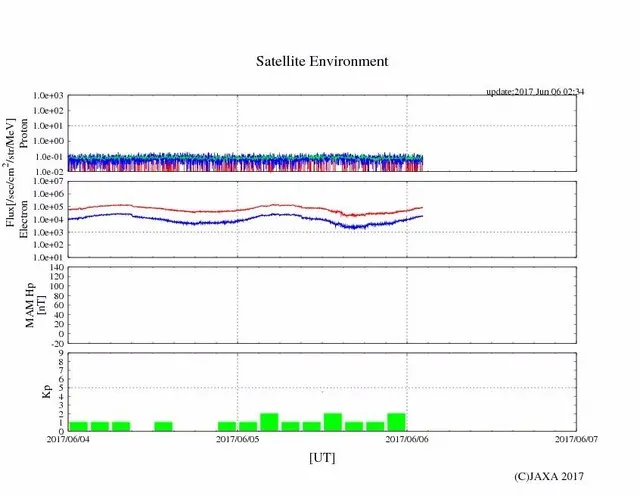Select the "-20" MAM Hp tick label
This screenshot has width=640, height=496.
pyautogui.click(x=57, y=343)
